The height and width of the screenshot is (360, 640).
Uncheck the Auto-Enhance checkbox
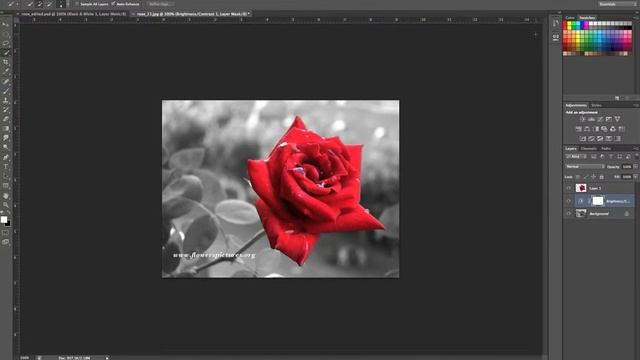point(113,4)
